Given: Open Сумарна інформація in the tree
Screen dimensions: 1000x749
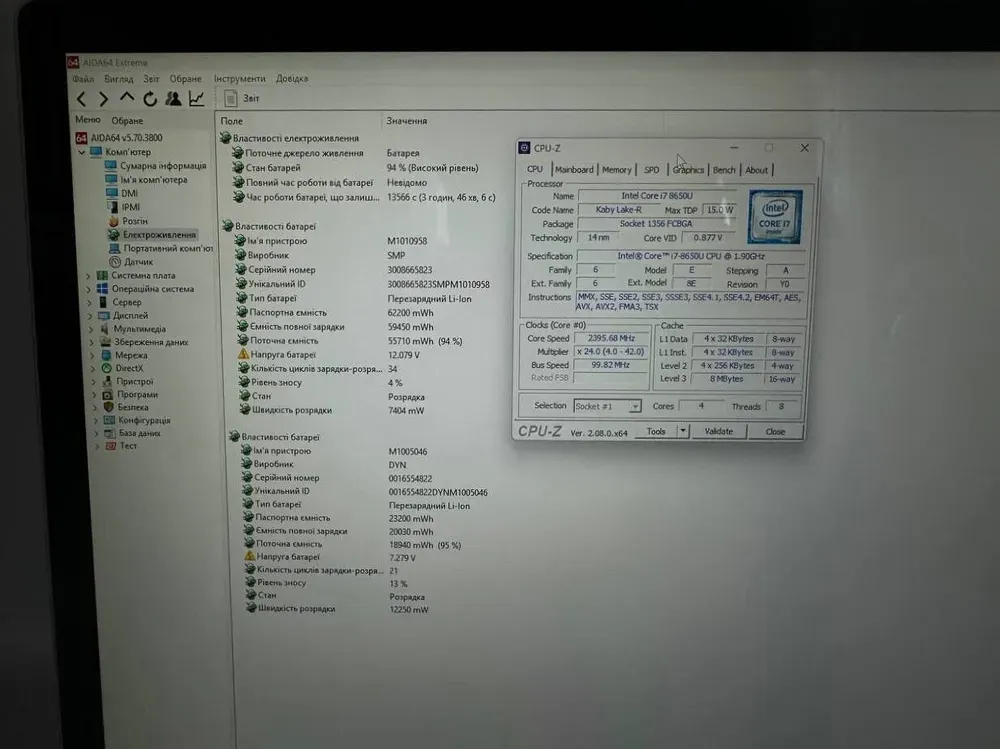Looking at the screenshot, I should 163,166.
